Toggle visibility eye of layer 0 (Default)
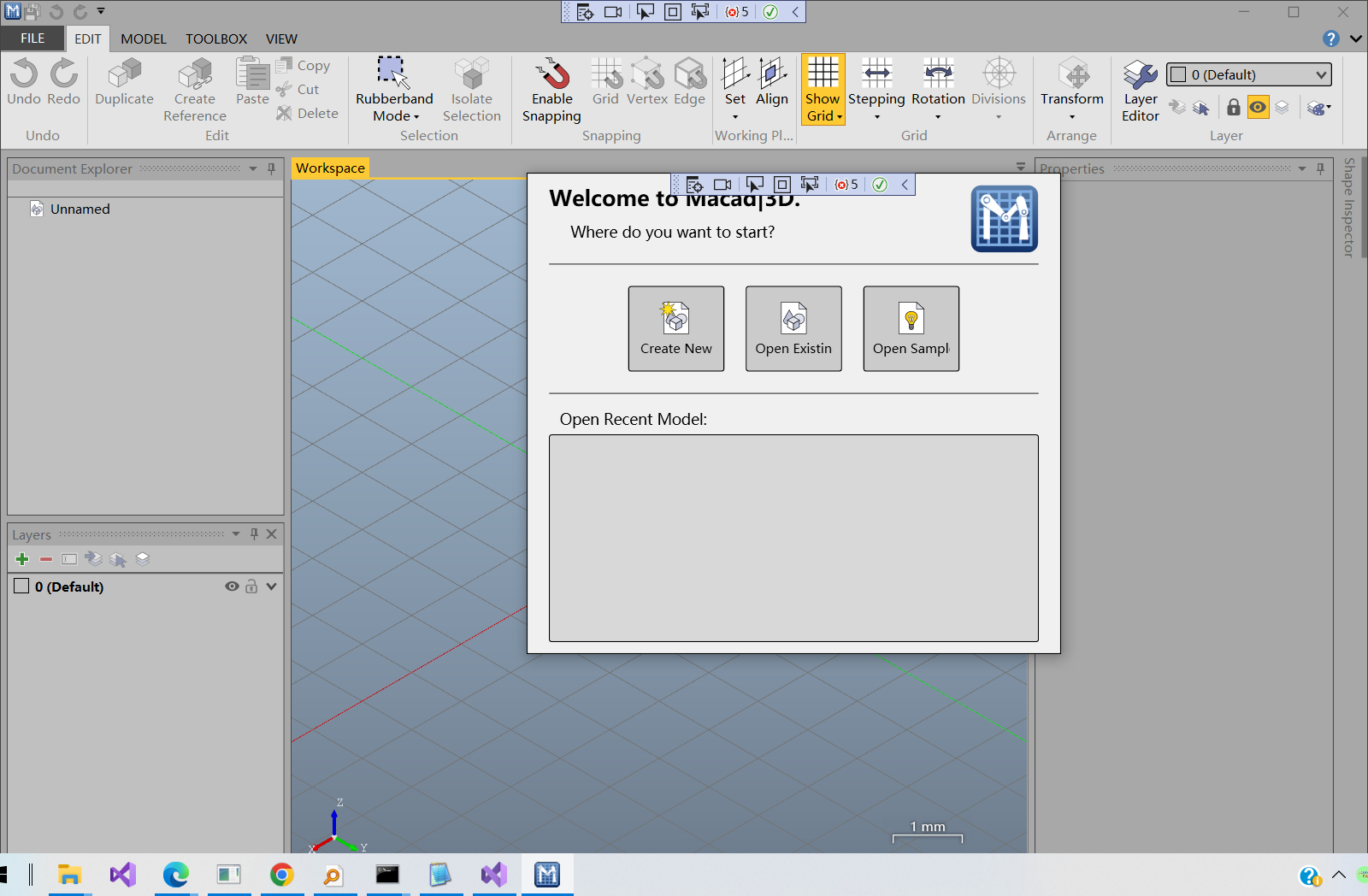 [x=232, y=587]
